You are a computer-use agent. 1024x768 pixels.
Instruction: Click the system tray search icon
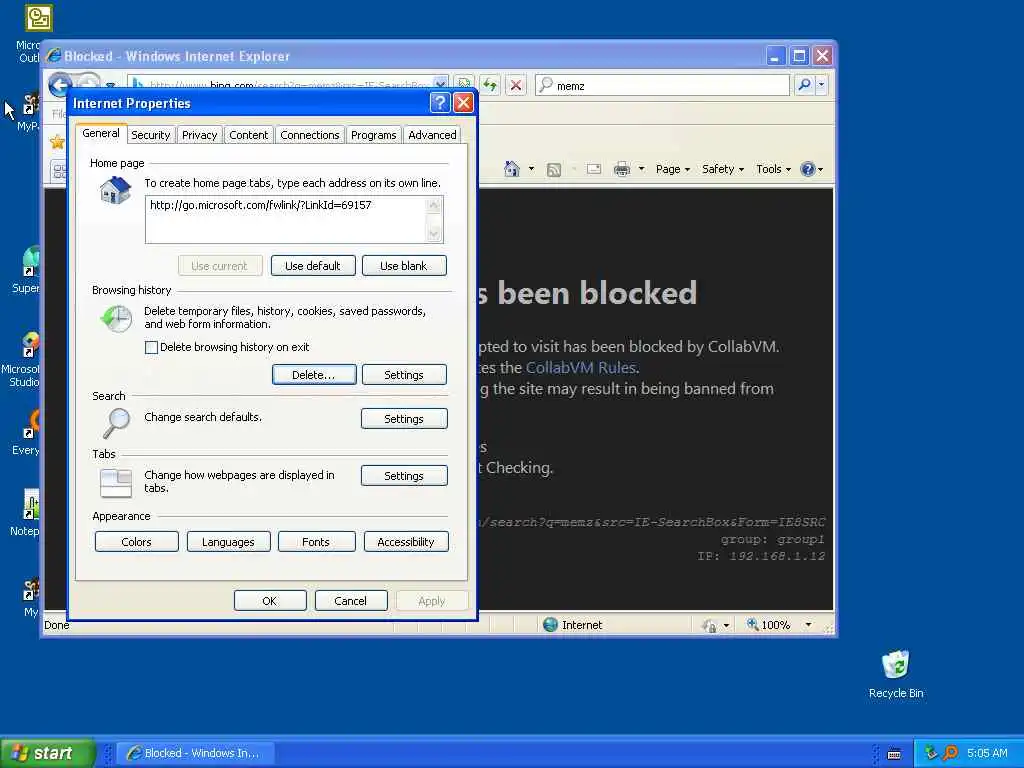950,753
